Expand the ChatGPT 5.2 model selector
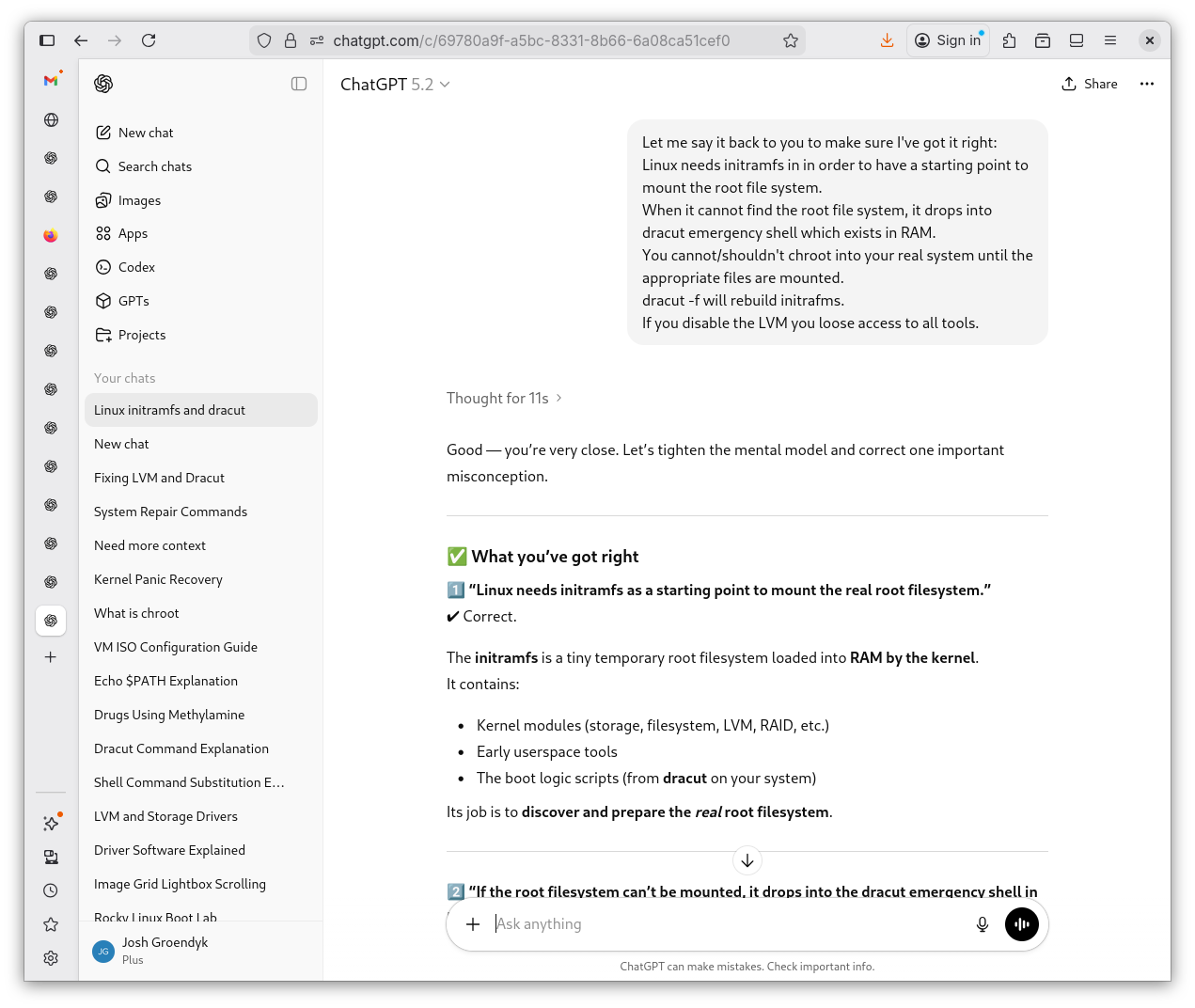 pyautogui.click(x=395, y=85)
